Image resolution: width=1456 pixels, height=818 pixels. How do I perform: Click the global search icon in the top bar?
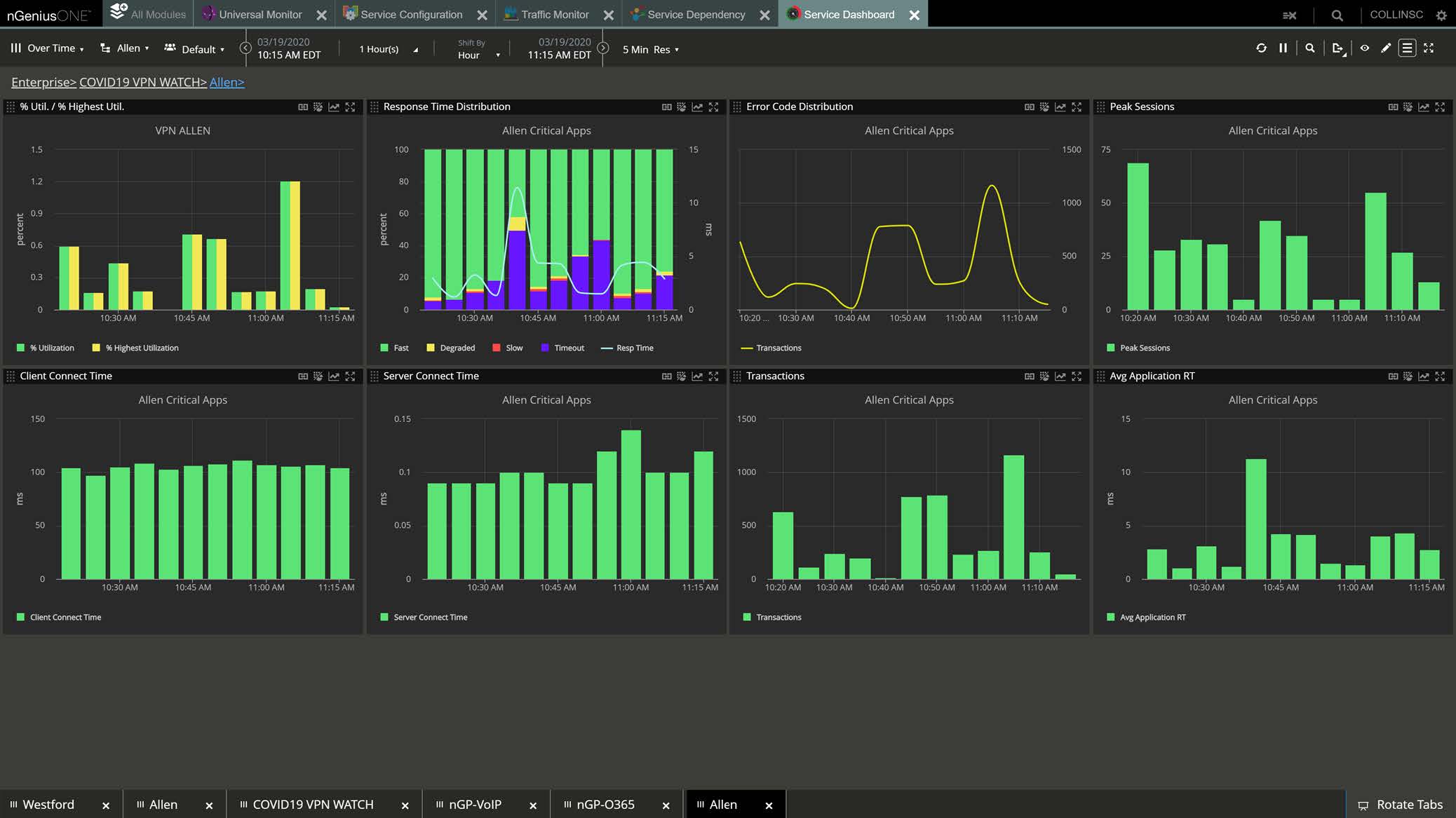point(1337,15)
